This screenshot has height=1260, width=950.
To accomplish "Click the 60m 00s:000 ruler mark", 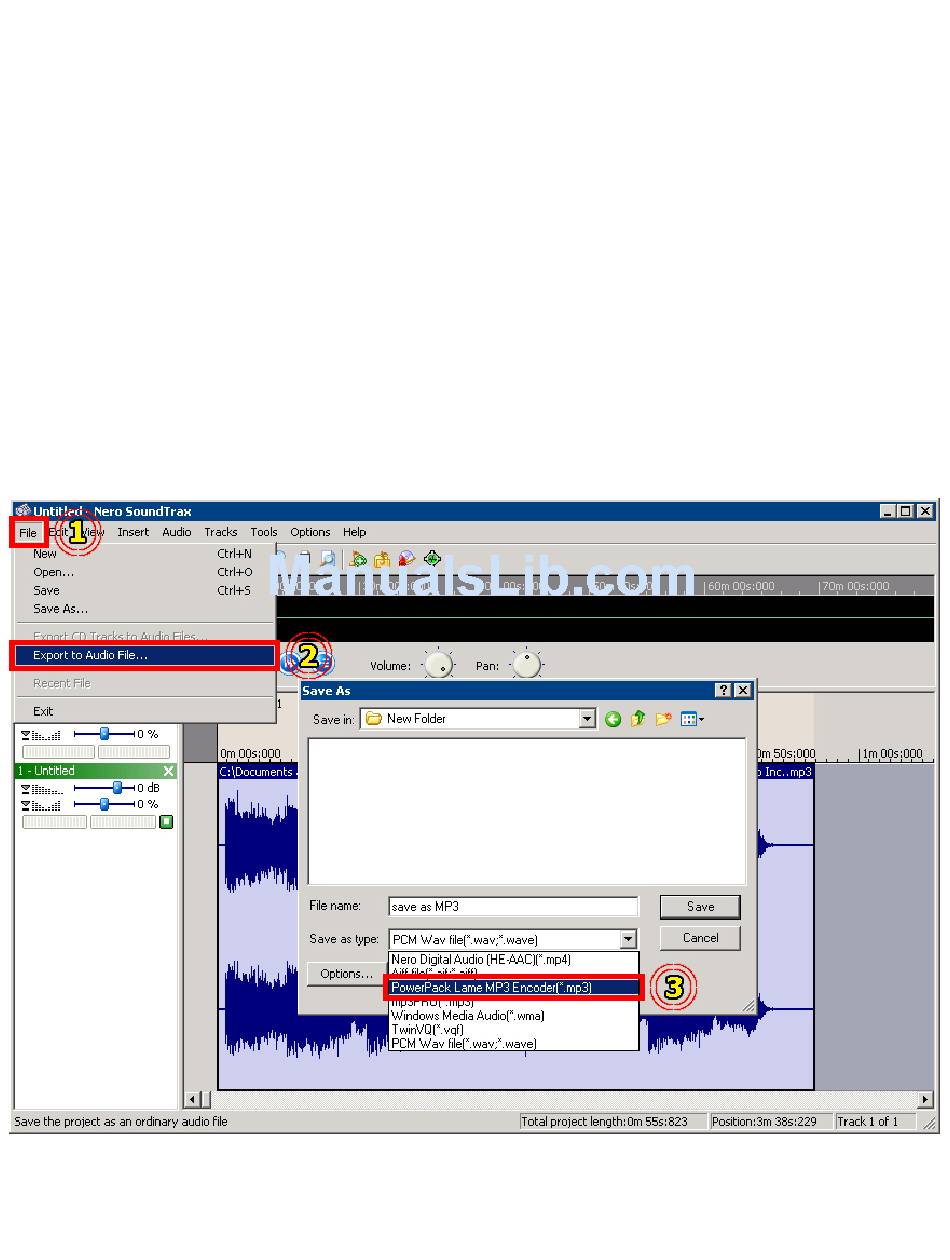I will [x=741, y=587].
